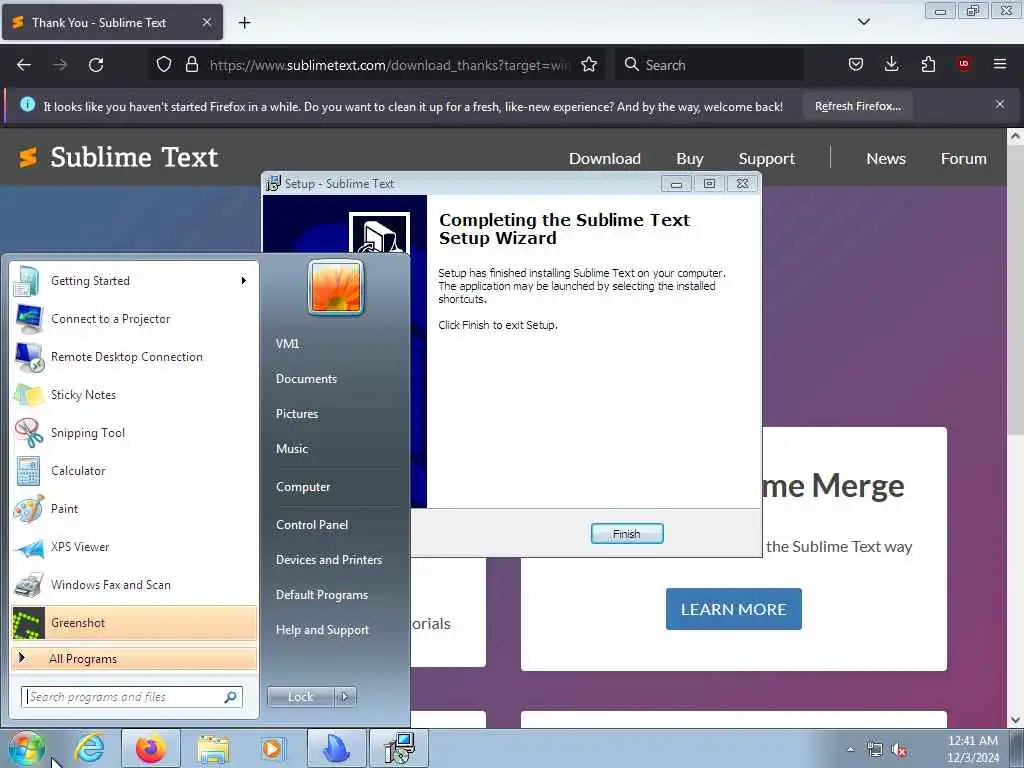1024x768 pixels.
Task: Click the Lock button
Action: pos(301,697)
